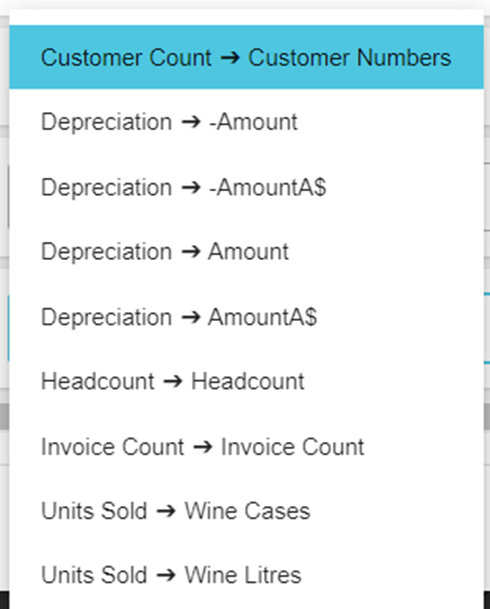This screenshot has height=609, width=490.
Task: Click the arrow before Wine Cases
Action: pos(166,512)
